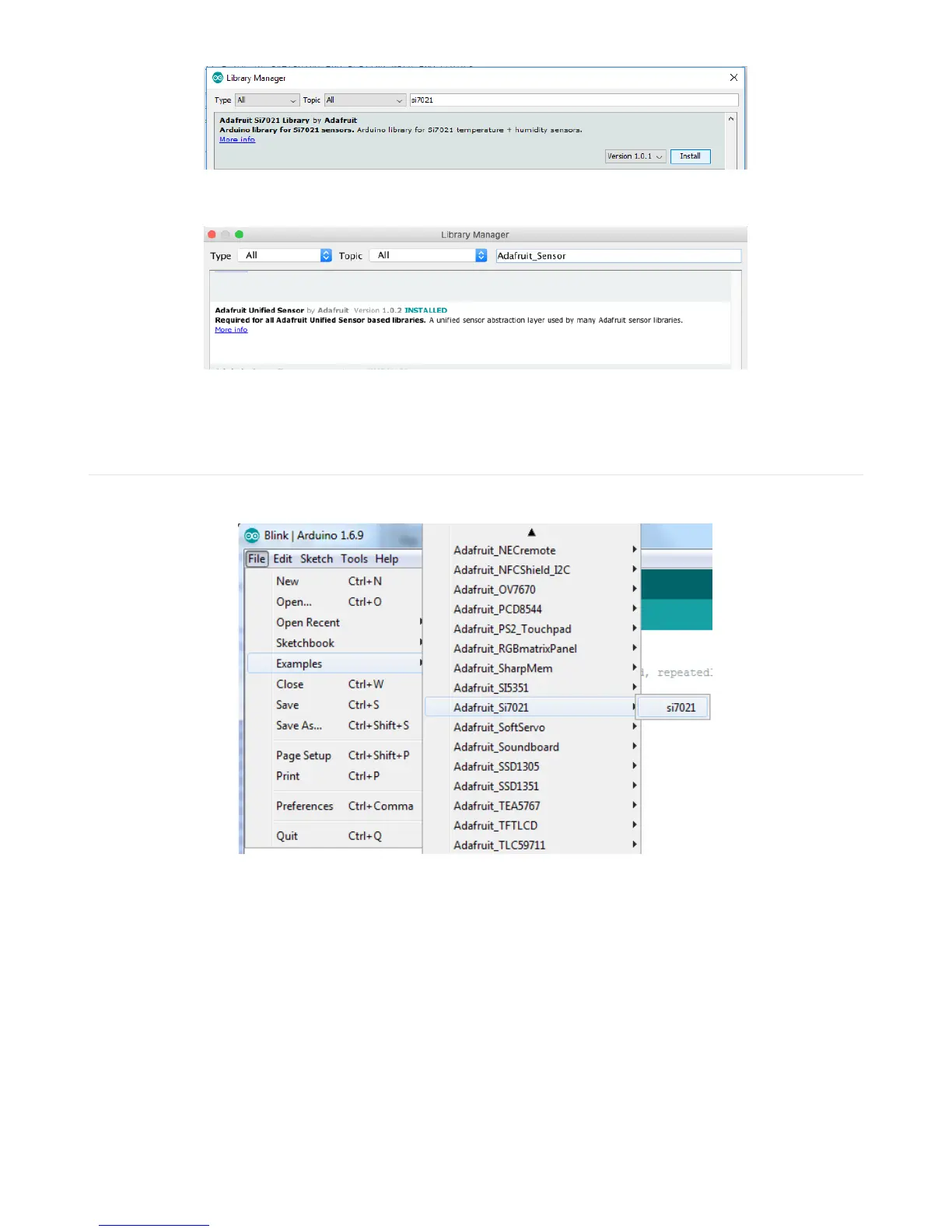The height and width of the screenshot is (1232, 952).
Task: Click the Adafruit Si7021 Library title
Action: click(264, 121)
